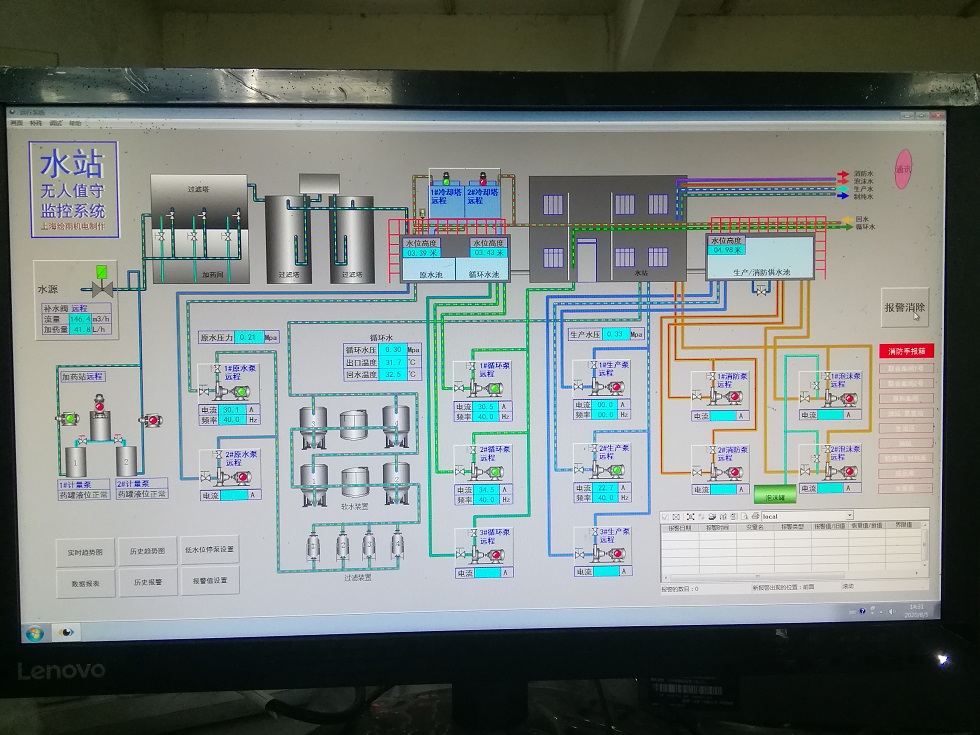Viewport: 980px width, 735px height.
Task: Open the 历史趋势图 history trend chart
Action: coord(148,551)
